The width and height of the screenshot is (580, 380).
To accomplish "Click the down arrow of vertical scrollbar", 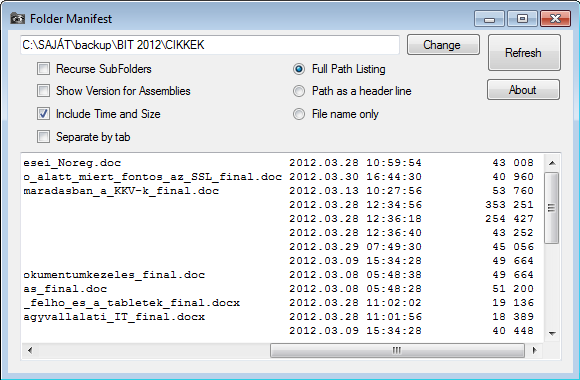I will 552,333.
